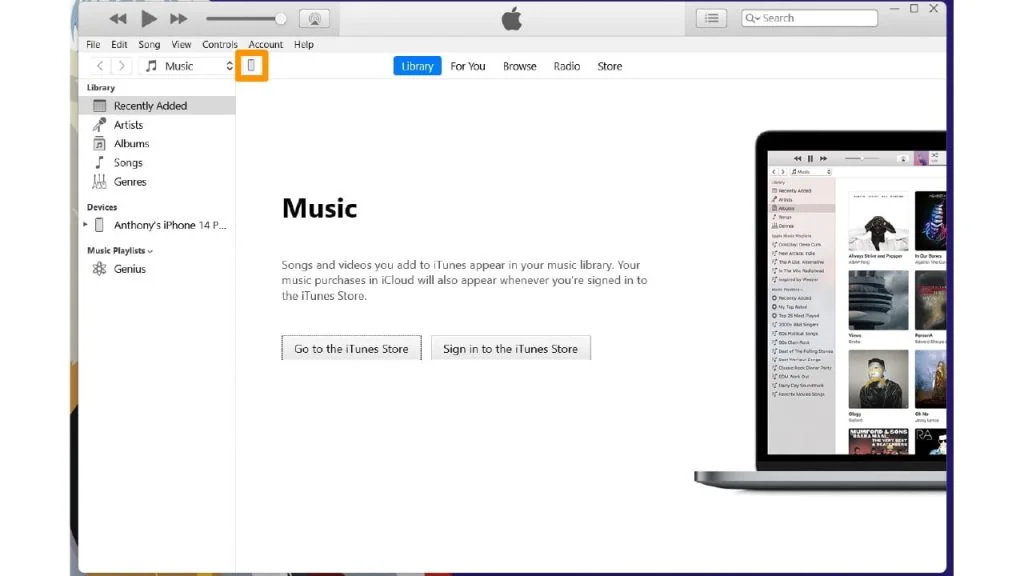The image size is (1024, 576).
Task: Click the Music heading text
Action: (319, 208)
